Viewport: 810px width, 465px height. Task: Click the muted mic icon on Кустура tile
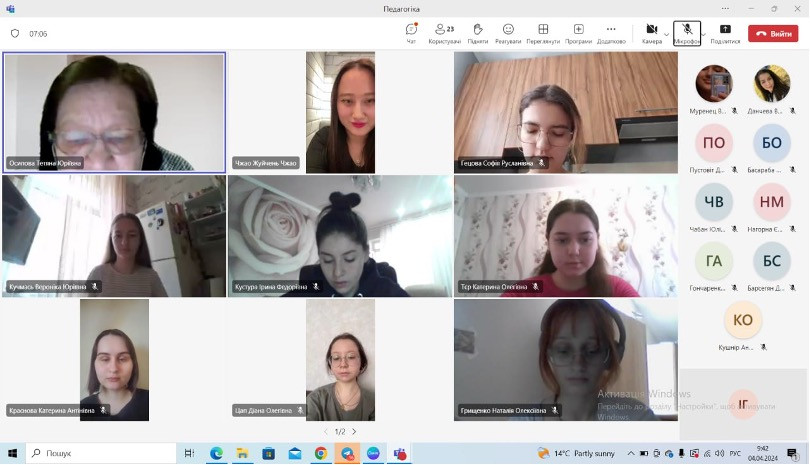316,286
